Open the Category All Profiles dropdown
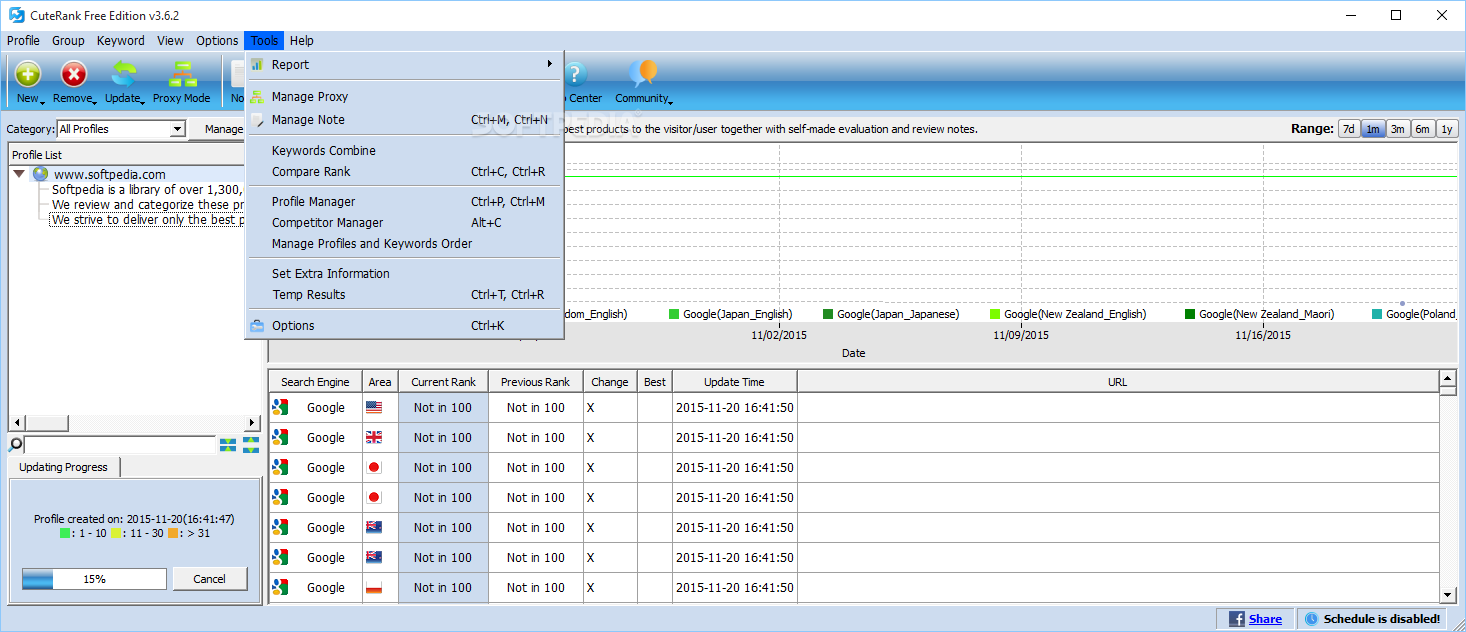 coord(177,129)
